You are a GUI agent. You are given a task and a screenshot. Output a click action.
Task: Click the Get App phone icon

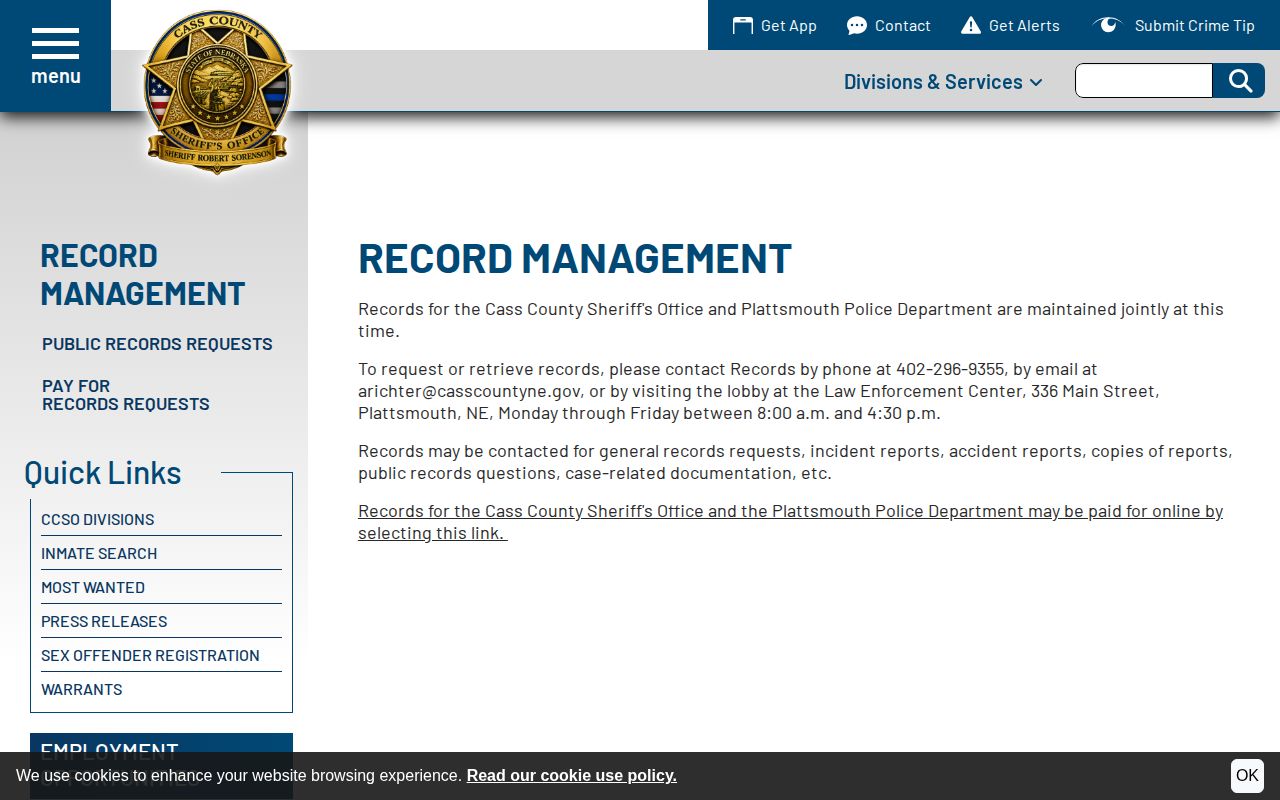(742, 26)
